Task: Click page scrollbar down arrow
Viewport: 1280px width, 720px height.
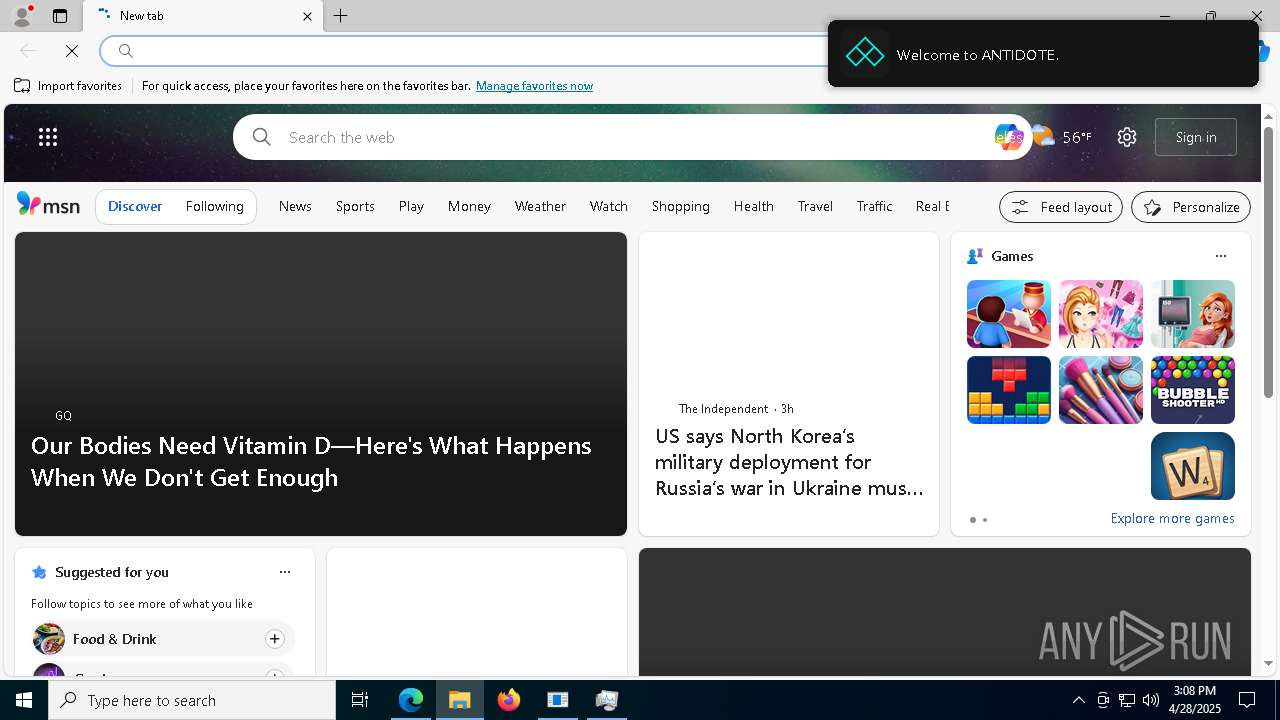Action: tap(1269, 663)
